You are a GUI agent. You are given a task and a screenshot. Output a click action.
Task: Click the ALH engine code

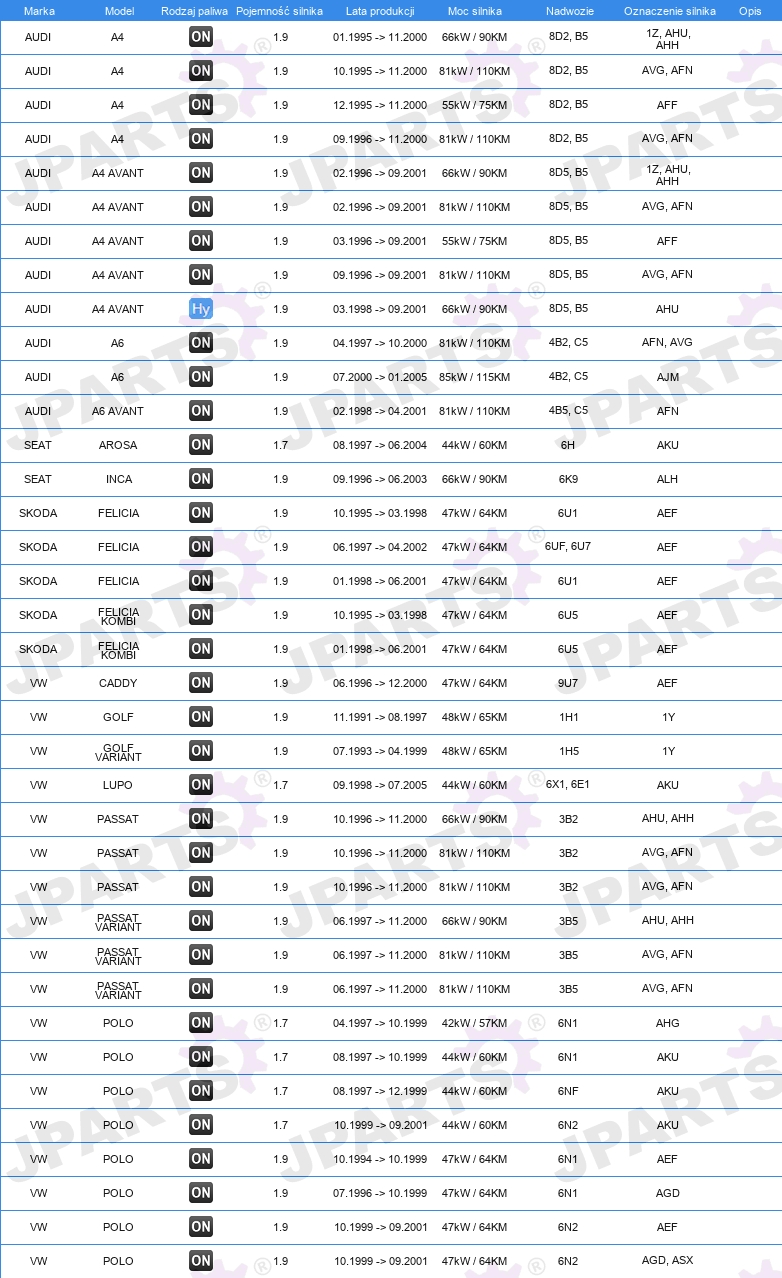(x=667, y=479)
